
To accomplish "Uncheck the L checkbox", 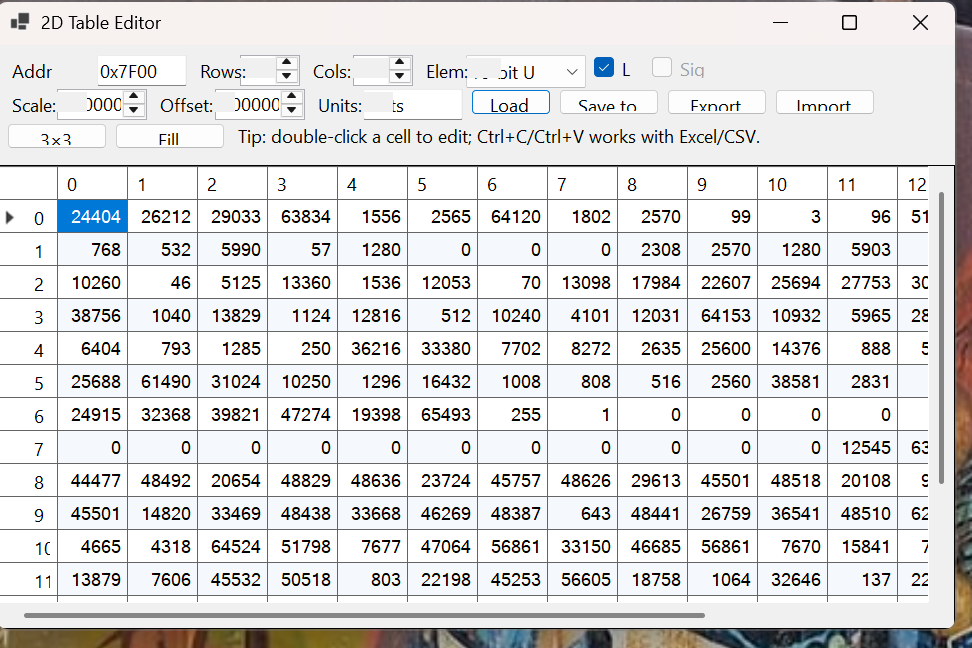I will click(603, 68).
